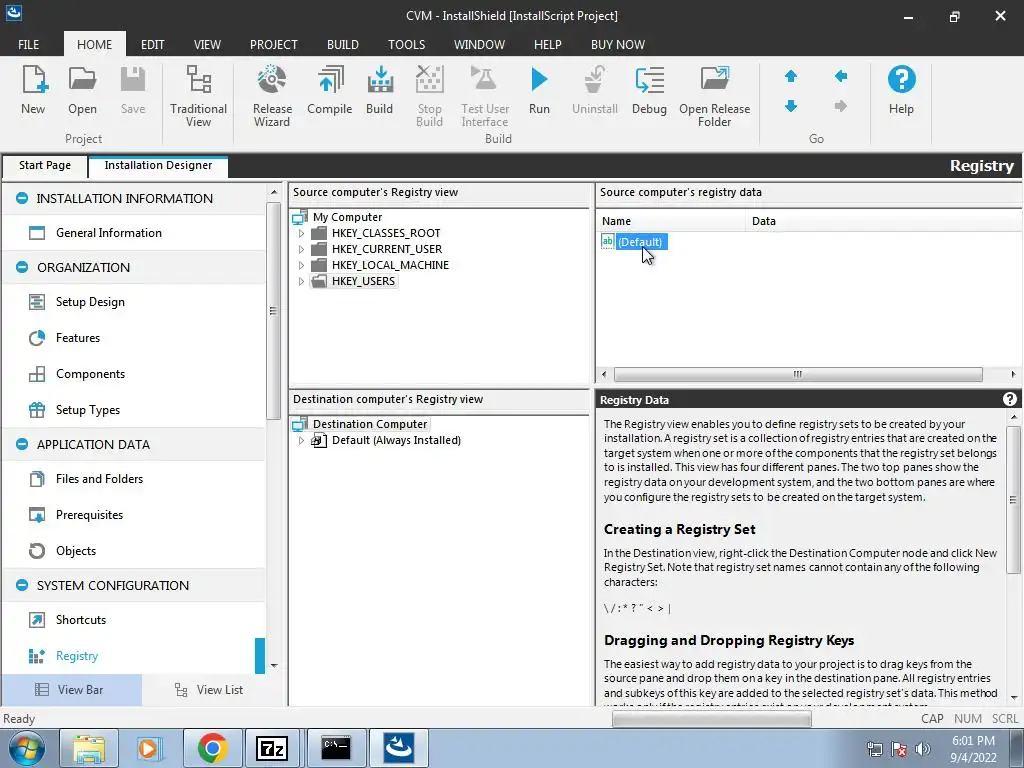The height and width of the screenshot is (768, 1024).
Task: Click the Registry Data help question icon
Action: coord(1010,399)
